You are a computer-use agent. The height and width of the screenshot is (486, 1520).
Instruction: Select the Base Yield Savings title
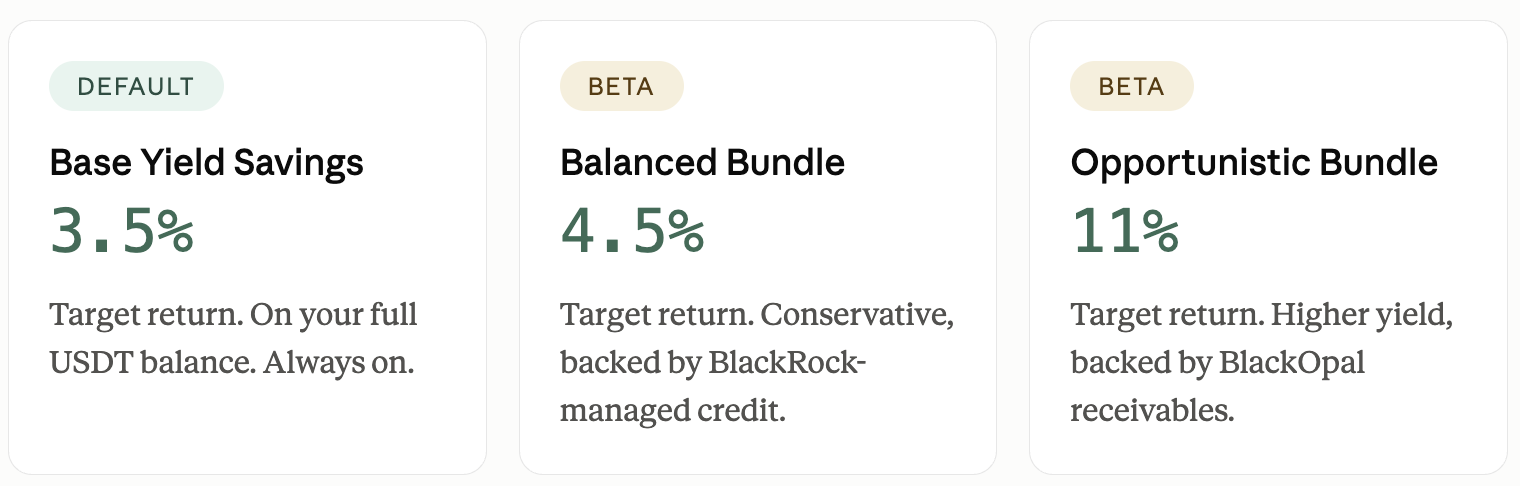[x=207, y=162]
